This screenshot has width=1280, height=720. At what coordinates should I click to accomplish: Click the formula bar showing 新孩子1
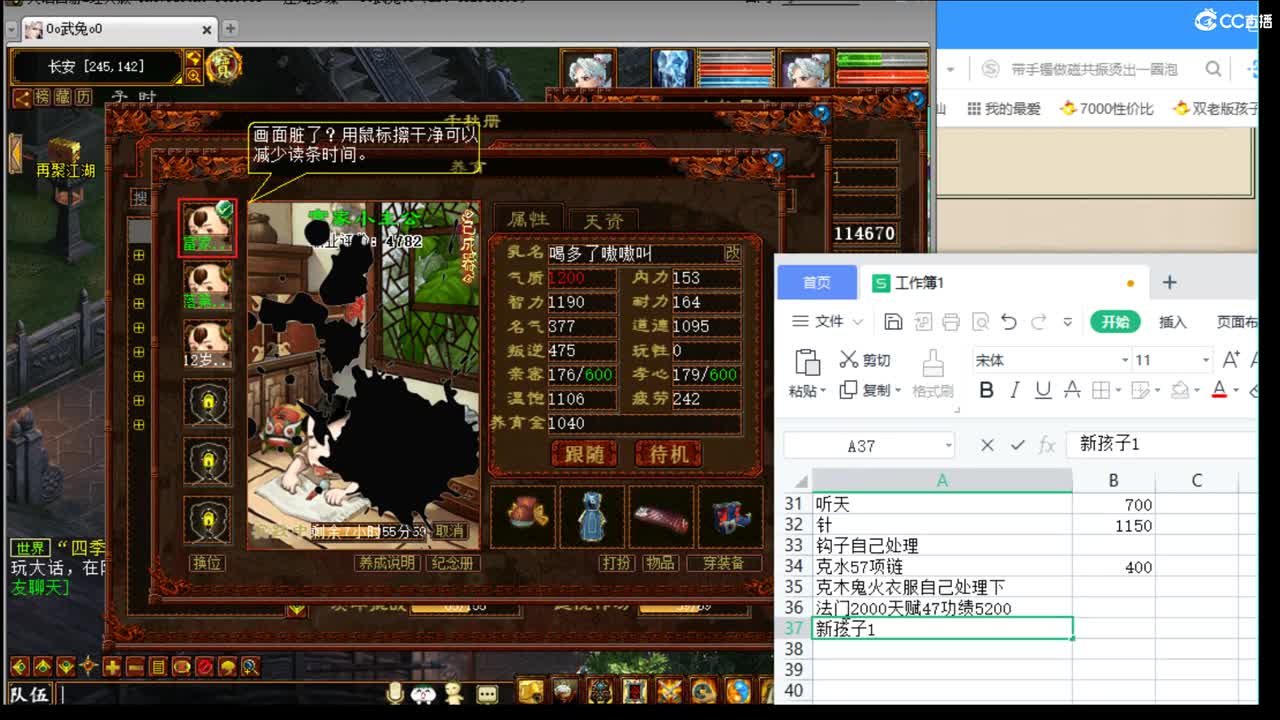(x=1160, y=444)
